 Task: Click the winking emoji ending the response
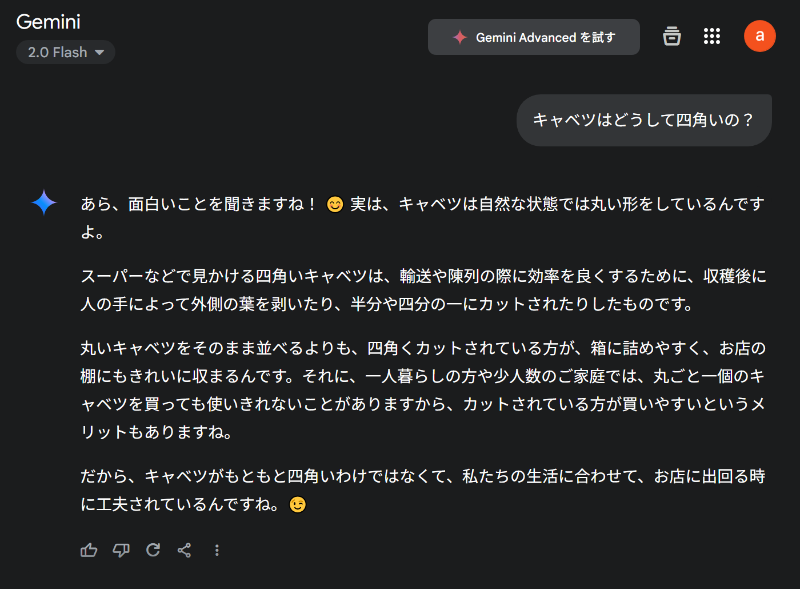pos(297,505)
